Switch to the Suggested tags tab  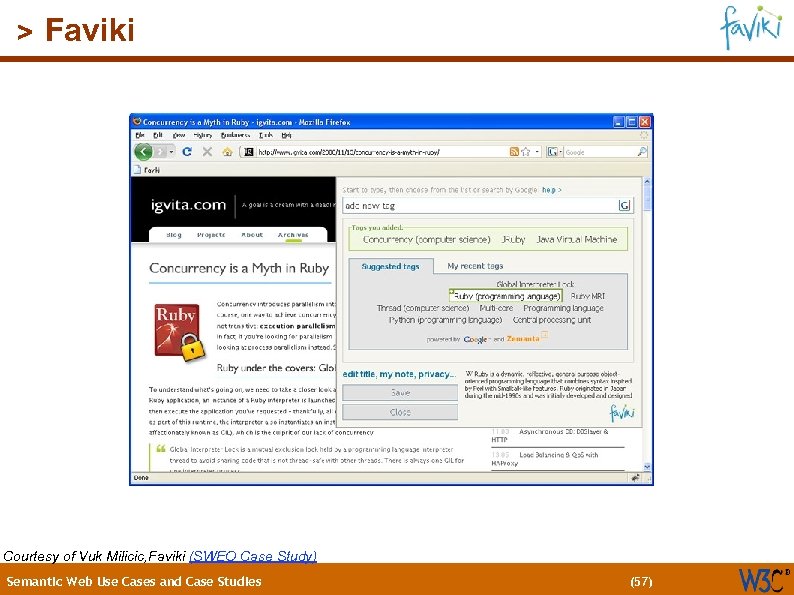(x=390, y=266)
